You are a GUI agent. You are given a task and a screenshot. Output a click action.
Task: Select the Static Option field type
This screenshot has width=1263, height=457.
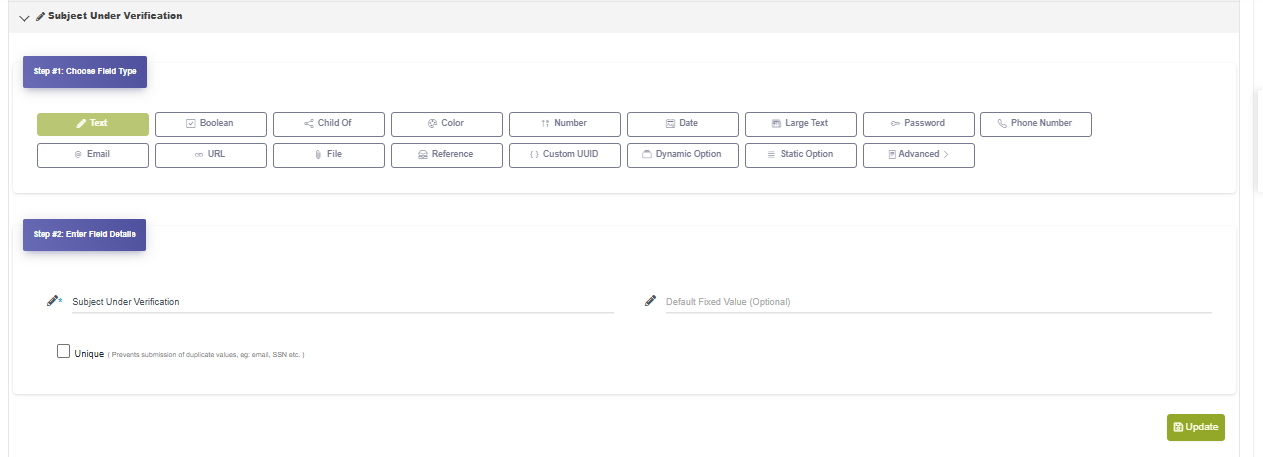801,155
